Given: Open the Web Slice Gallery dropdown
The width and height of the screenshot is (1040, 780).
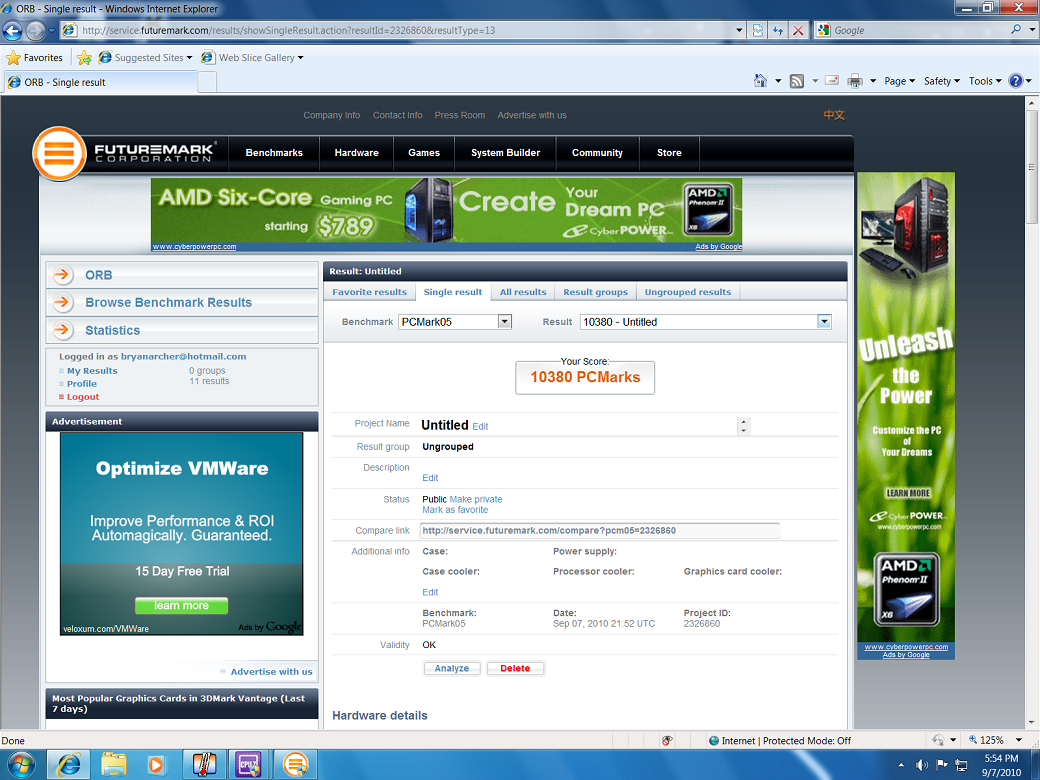Looking at the screenshot, I should 300,58.
